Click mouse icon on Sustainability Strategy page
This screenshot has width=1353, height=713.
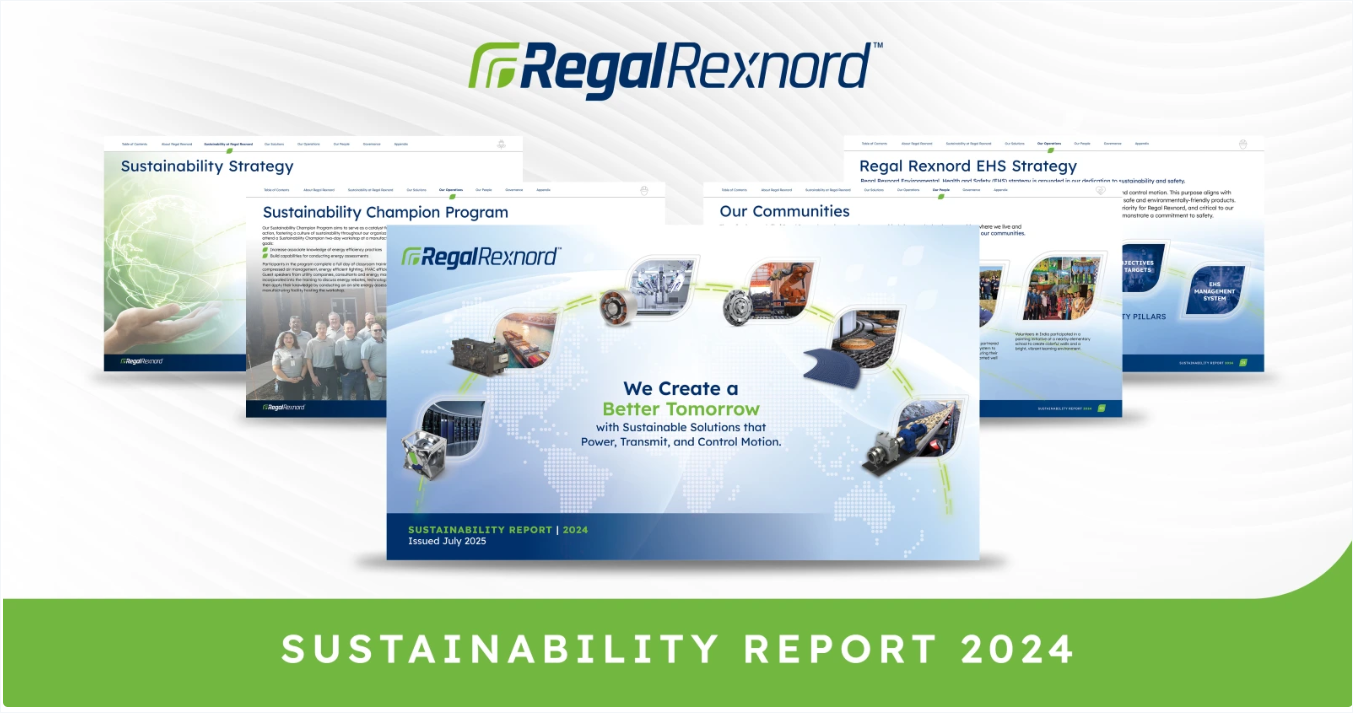pyautogui.click(x=501, y=144)
